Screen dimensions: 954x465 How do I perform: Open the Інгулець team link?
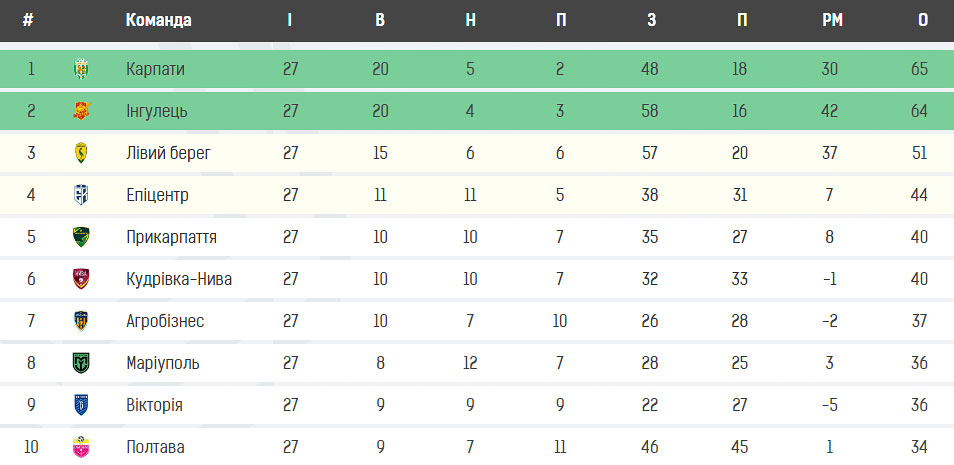tap(156, 111)
